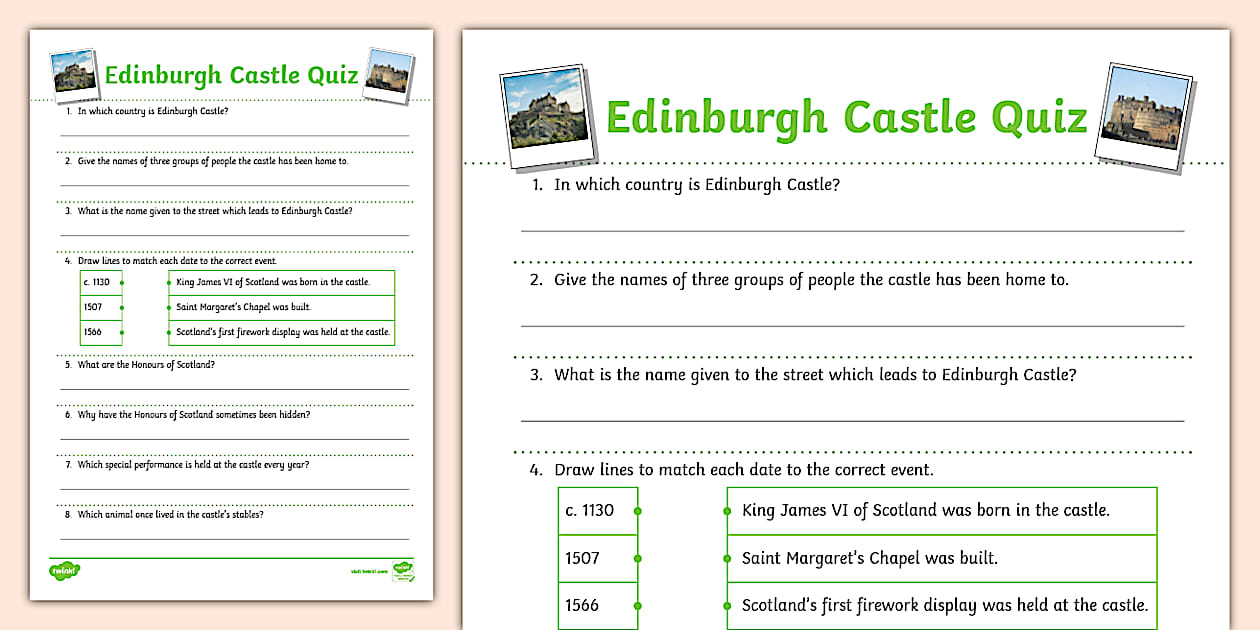Click the green Twinkl logo on thumbnail page
The image size is (1260, 630).
(64, 568)
